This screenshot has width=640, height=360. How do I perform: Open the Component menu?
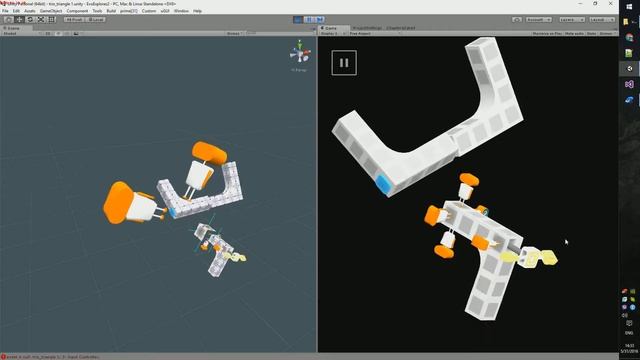[77, 11]
